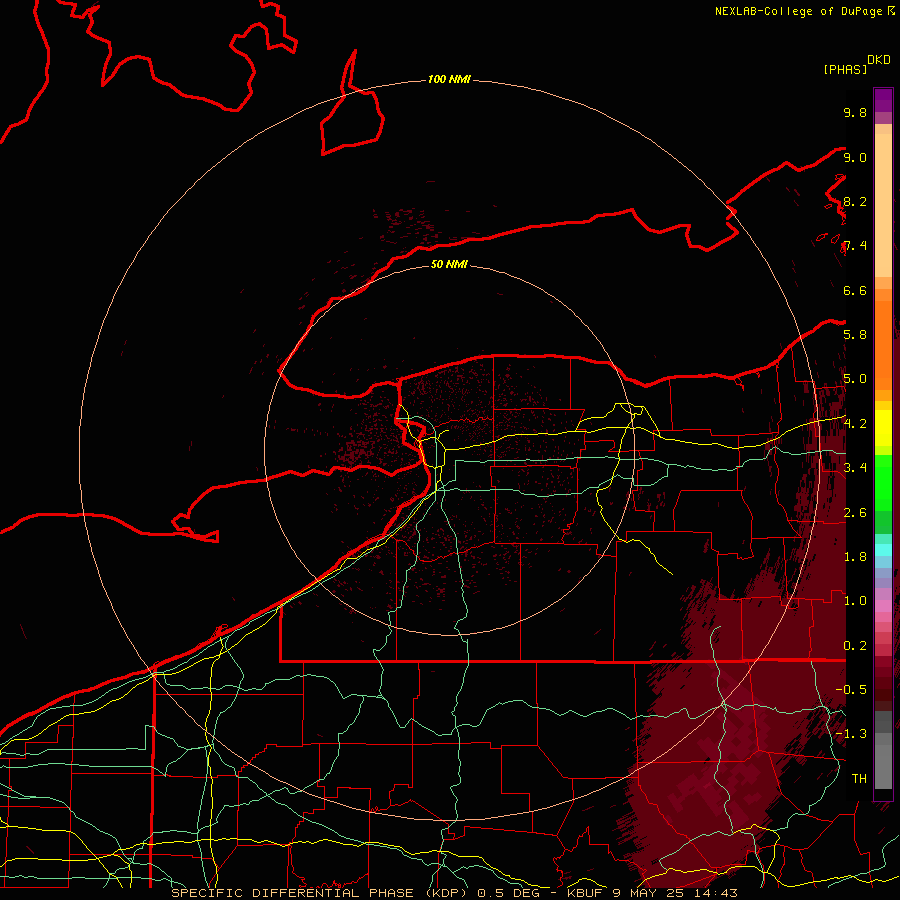Image resolution: width=900 pixels, height=900 pixels.
Task: Click the 0.2 scale value
Action: click(855, 645)
